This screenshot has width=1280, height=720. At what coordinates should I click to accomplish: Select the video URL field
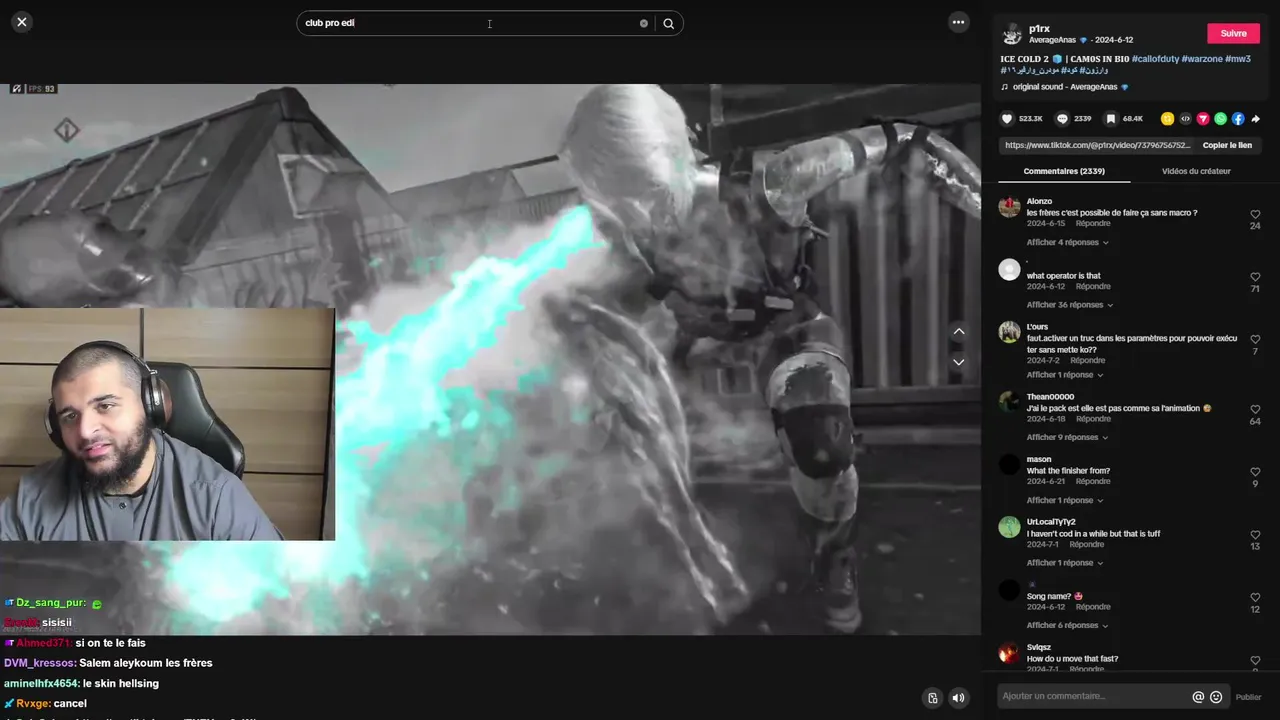[x=1098, y=145]
